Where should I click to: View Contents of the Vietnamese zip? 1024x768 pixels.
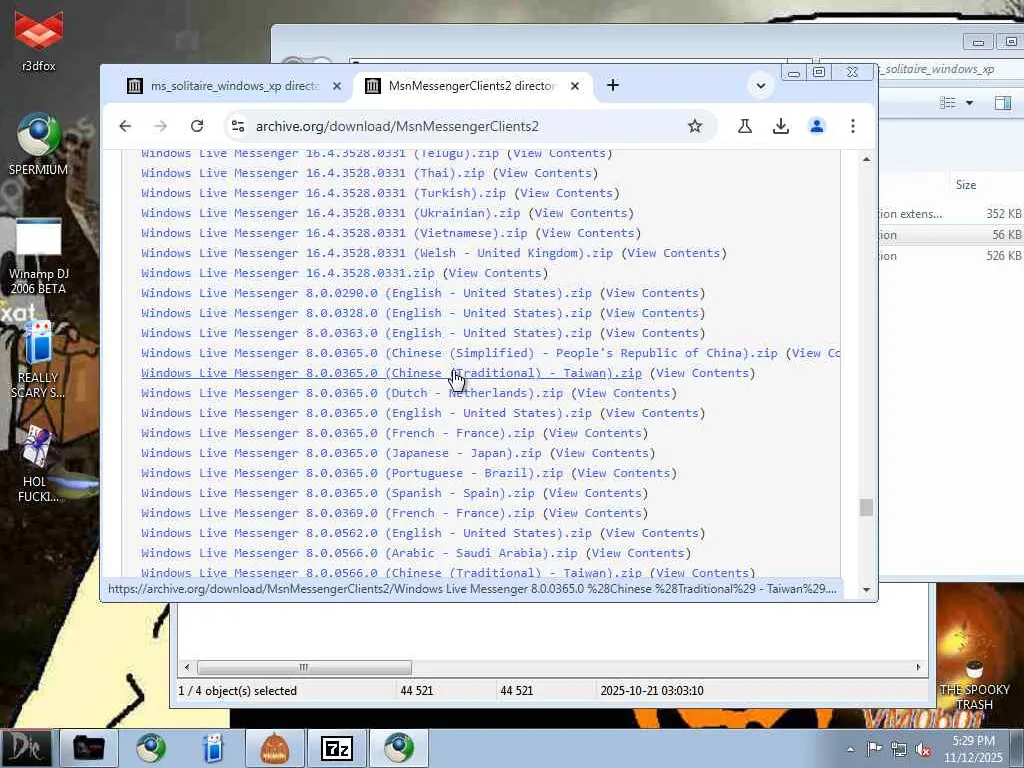tap(588, 233)
